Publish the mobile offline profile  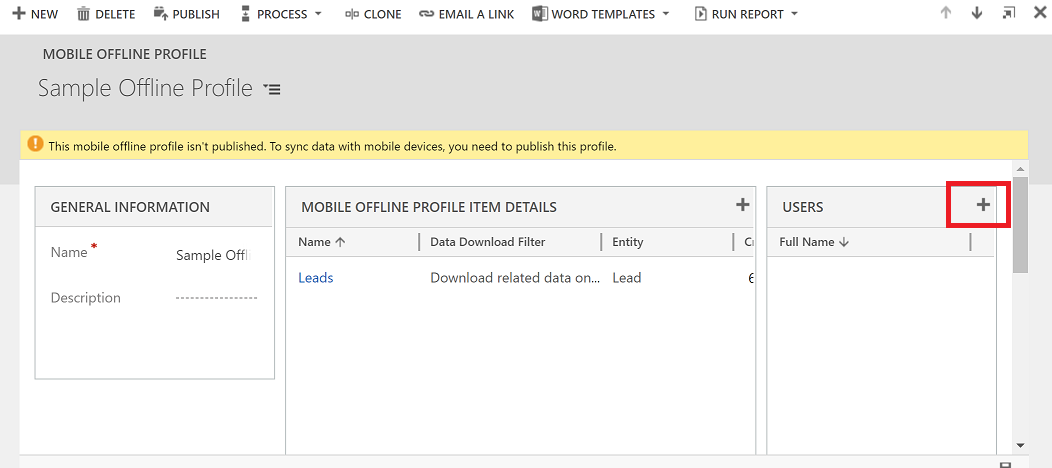pos(186,14)
